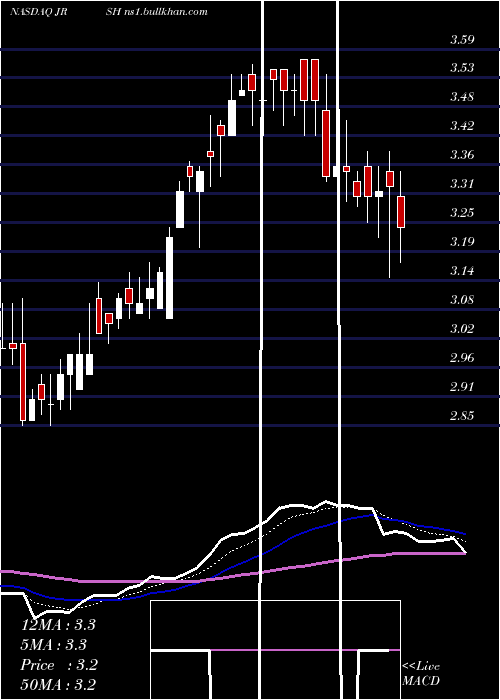Click the 2.85 price axis label
The width and height of the screenshot is (500, 700).
(x=462, y=416)
